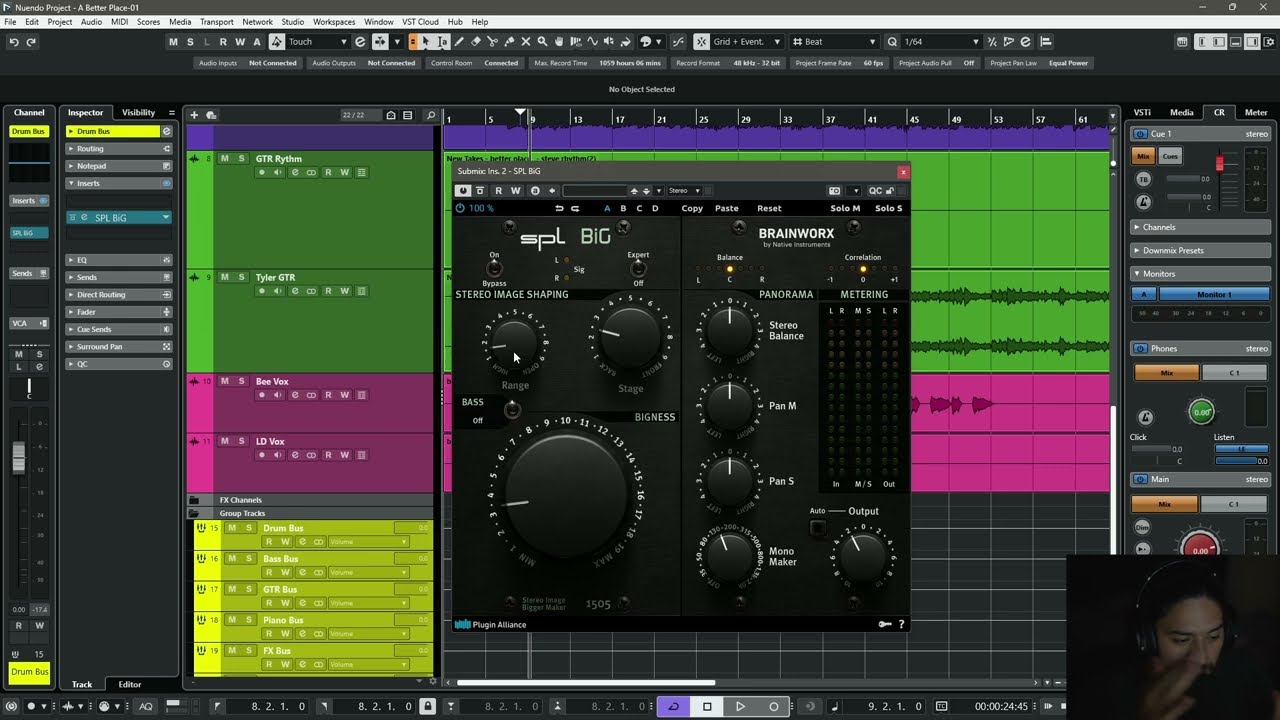
Task: Toggle the plugin power button at 100%
Action: coord(460,208)
